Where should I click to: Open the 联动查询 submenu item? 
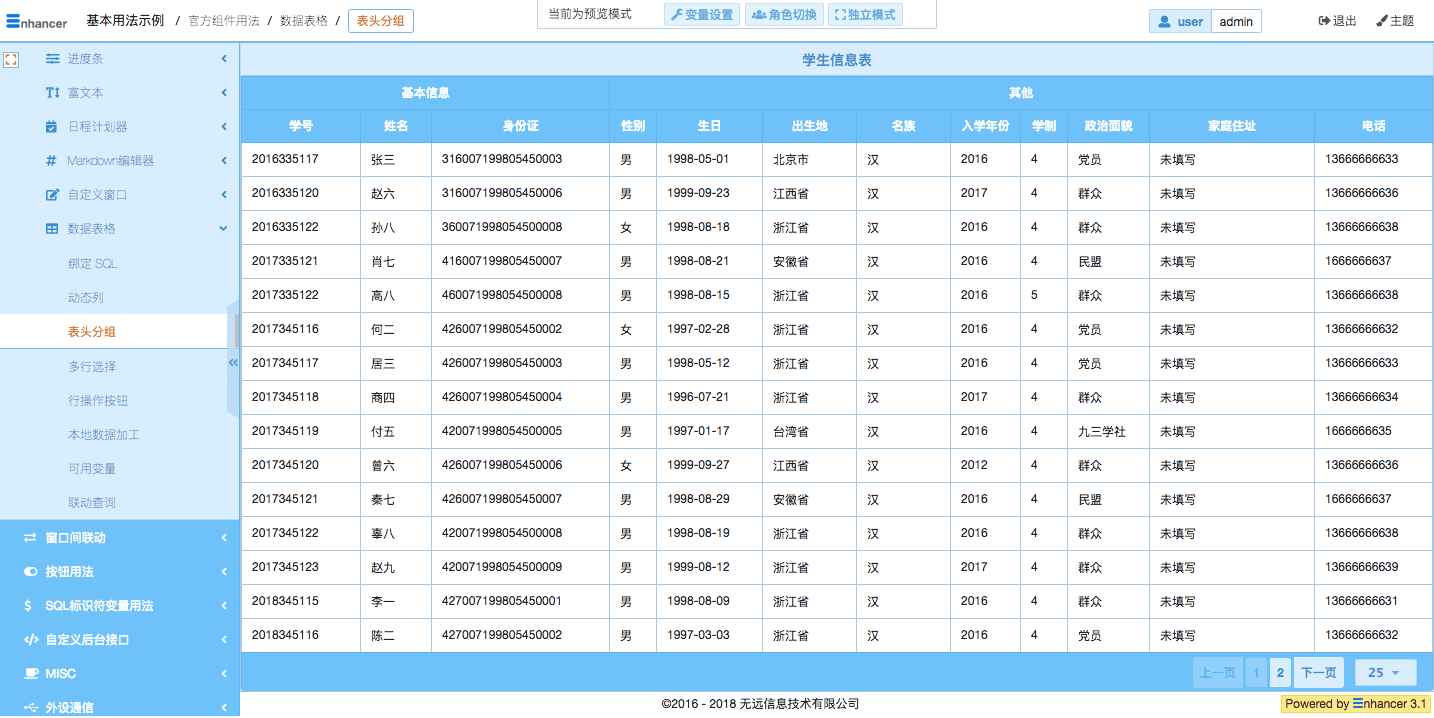92,503
